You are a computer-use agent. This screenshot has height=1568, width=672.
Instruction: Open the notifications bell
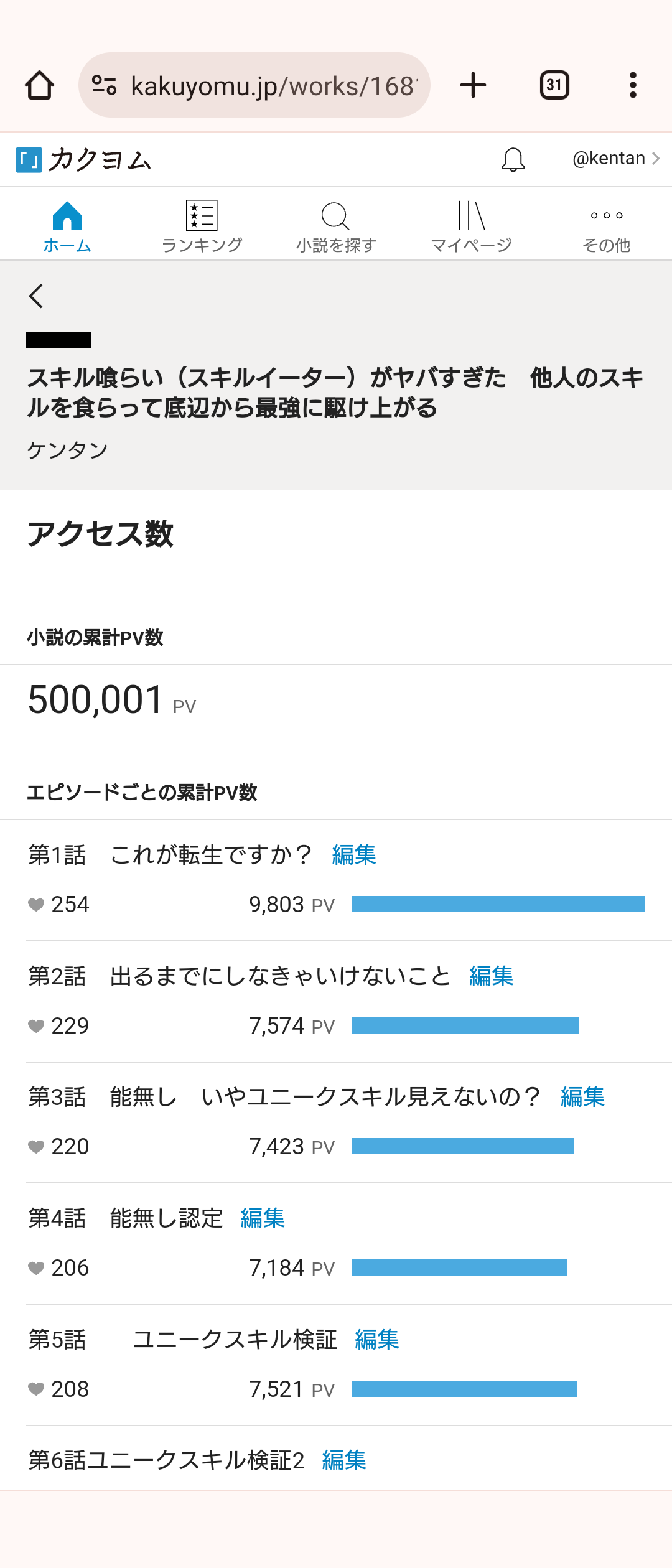(x=513, y=159)
